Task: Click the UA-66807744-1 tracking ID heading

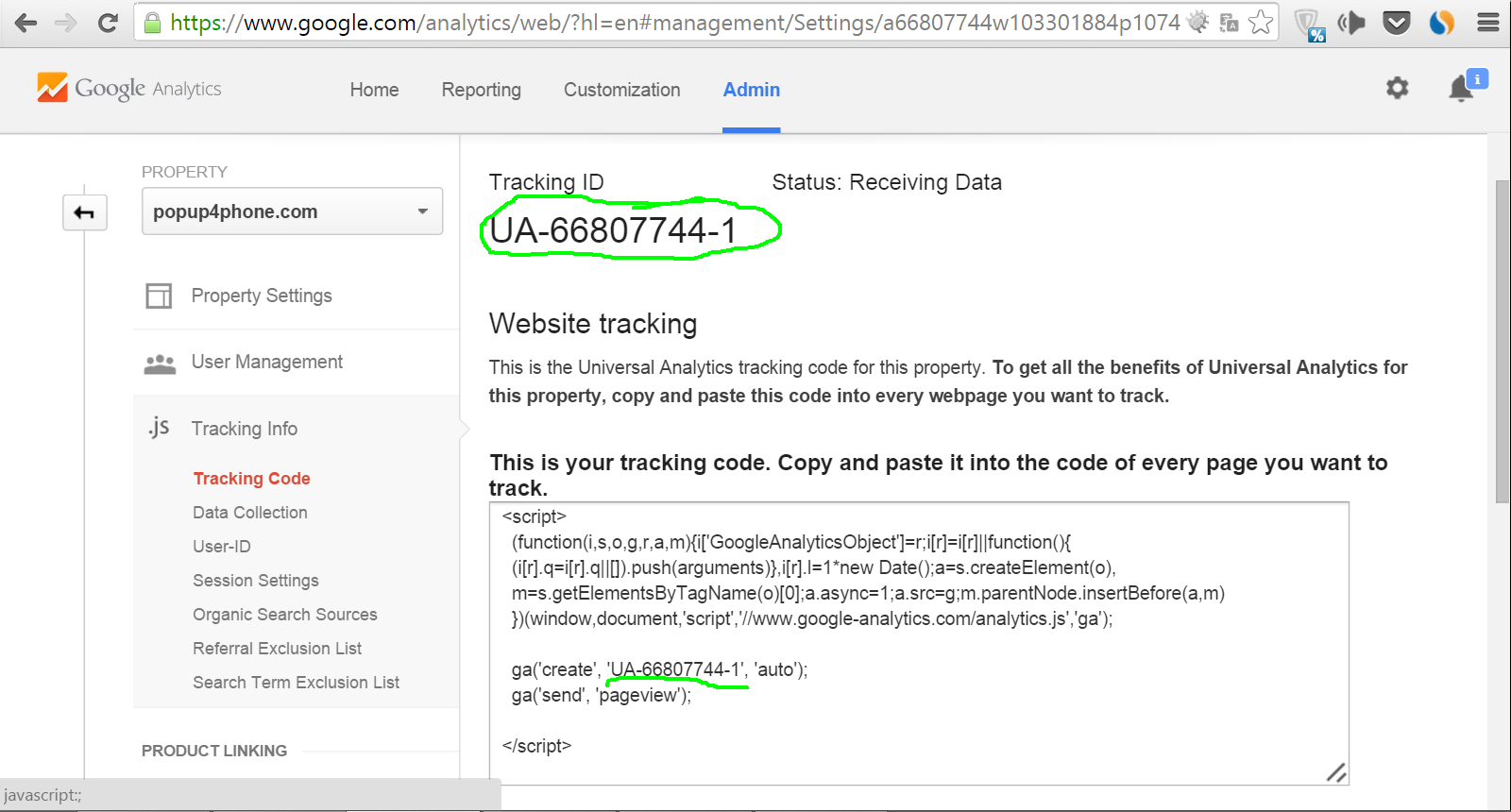Action: (x=612, y=230)
